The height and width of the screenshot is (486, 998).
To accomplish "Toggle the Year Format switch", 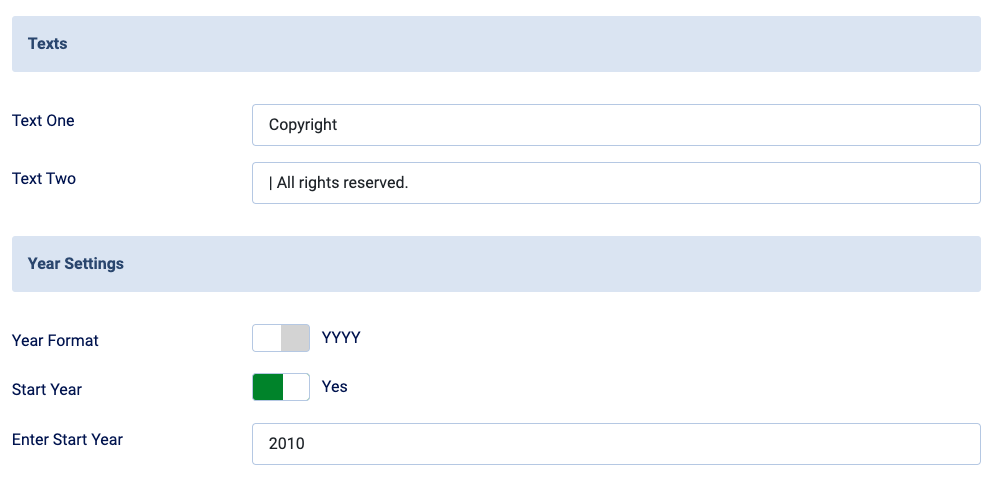I will 281,338.
